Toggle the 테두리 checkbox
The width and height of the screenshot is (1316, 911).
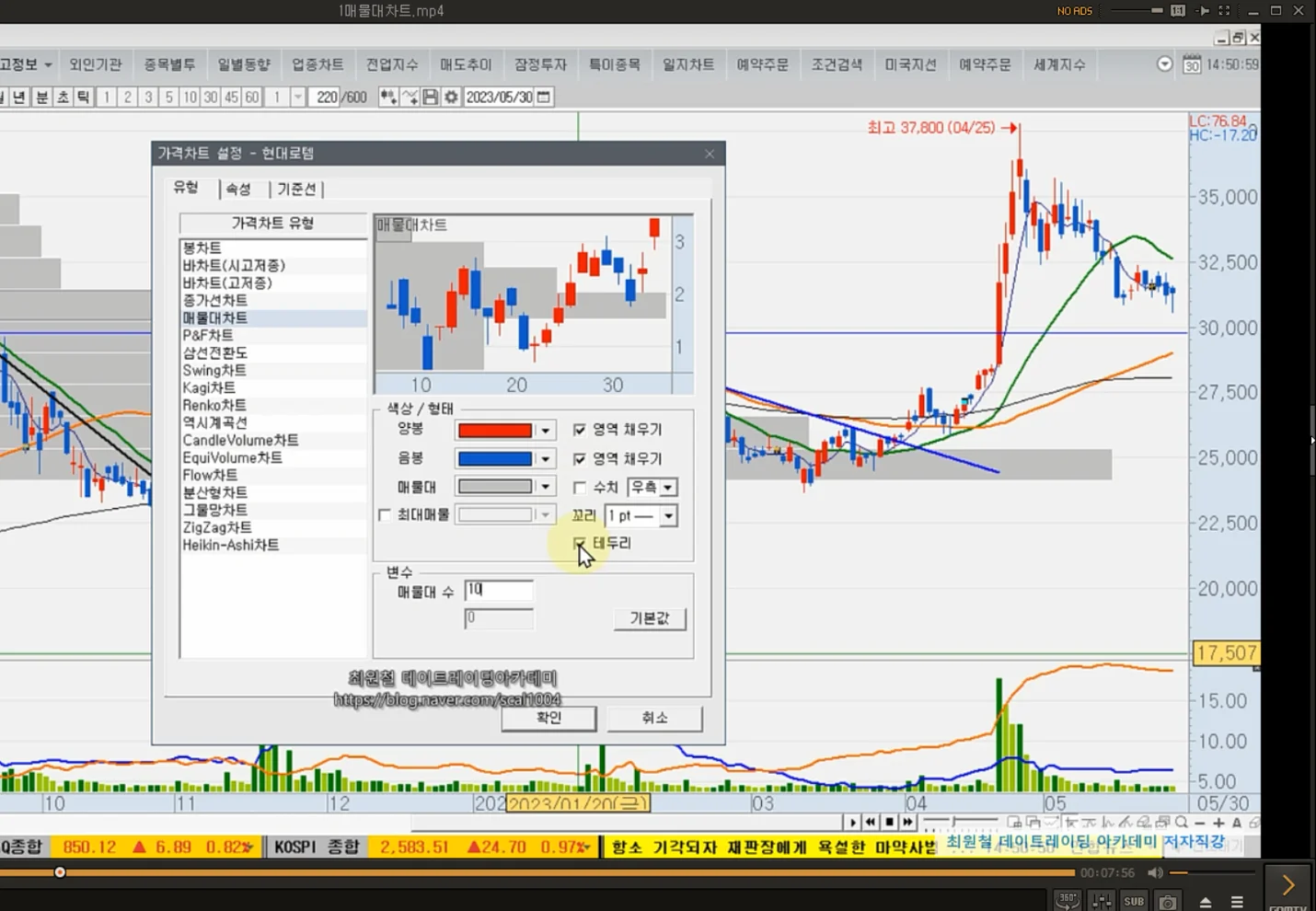pos(580,543)
